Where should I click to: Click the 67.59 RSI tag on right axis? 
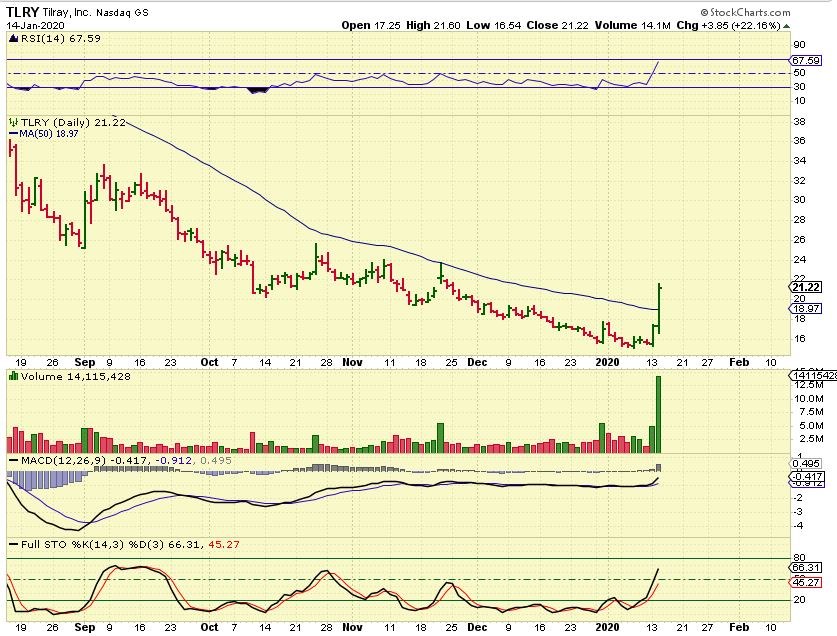(806, 60)
